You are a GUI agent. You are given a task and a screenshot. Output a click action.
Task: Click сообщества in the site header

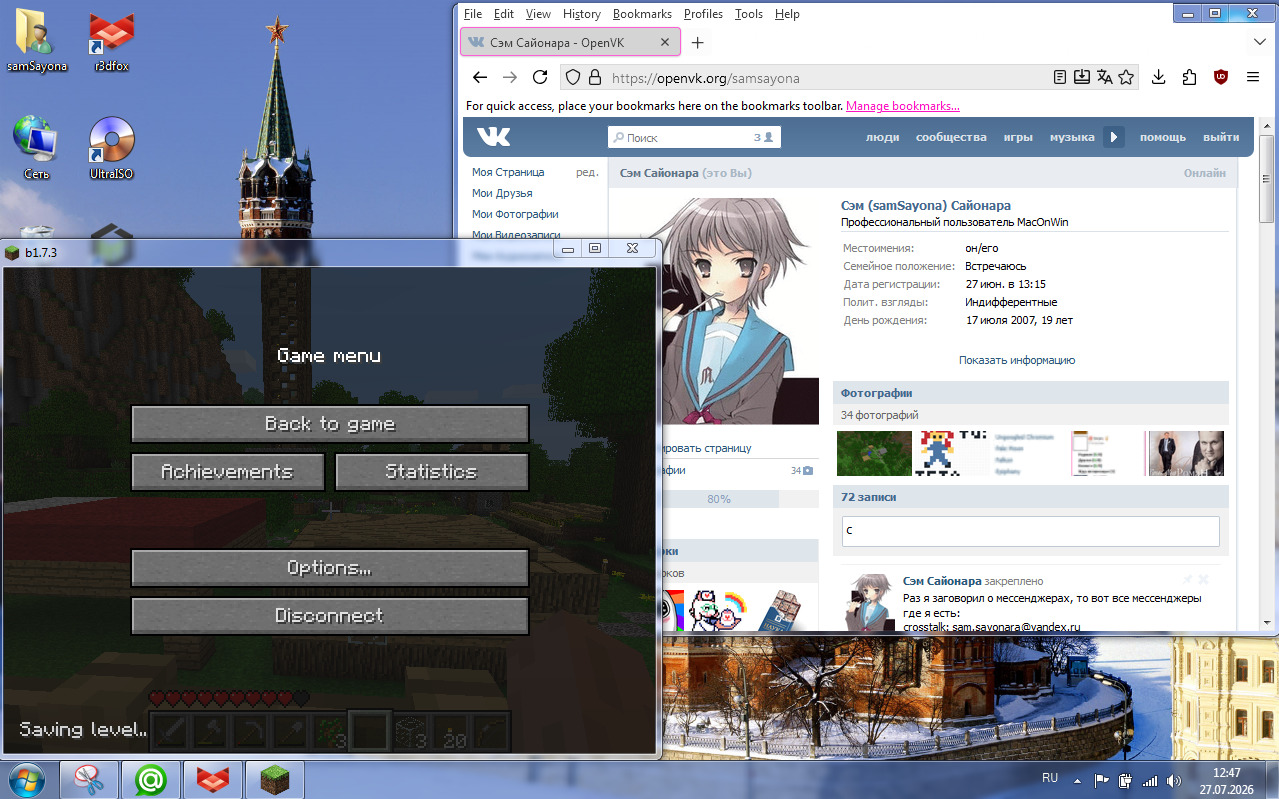(951, 137)
